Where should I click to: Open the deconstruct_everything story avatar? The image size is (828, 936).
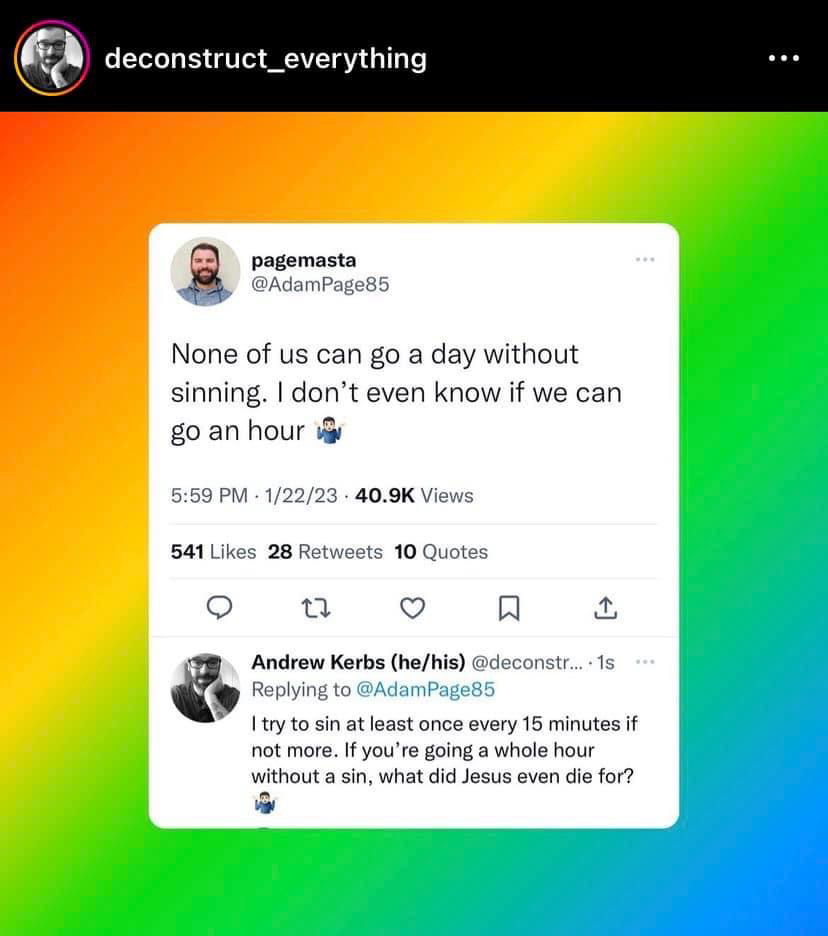tap(52, 58)
